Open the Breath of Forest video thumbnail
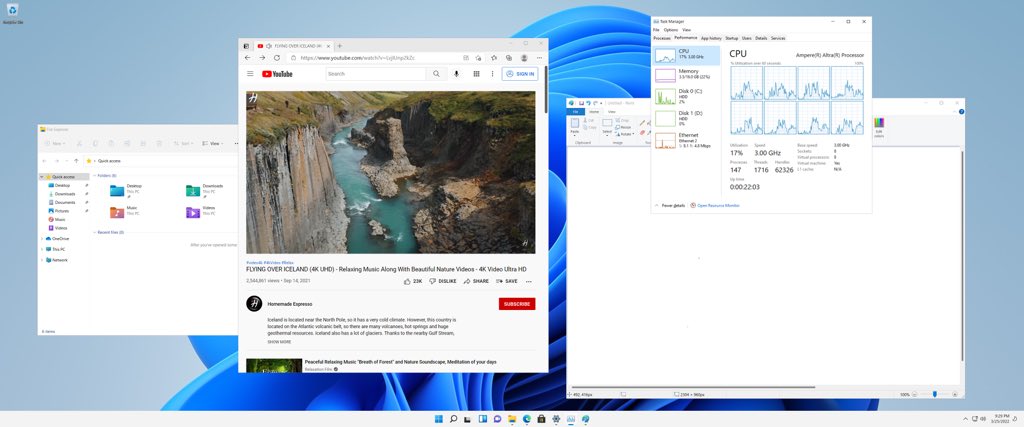 (x=274, y=366)
